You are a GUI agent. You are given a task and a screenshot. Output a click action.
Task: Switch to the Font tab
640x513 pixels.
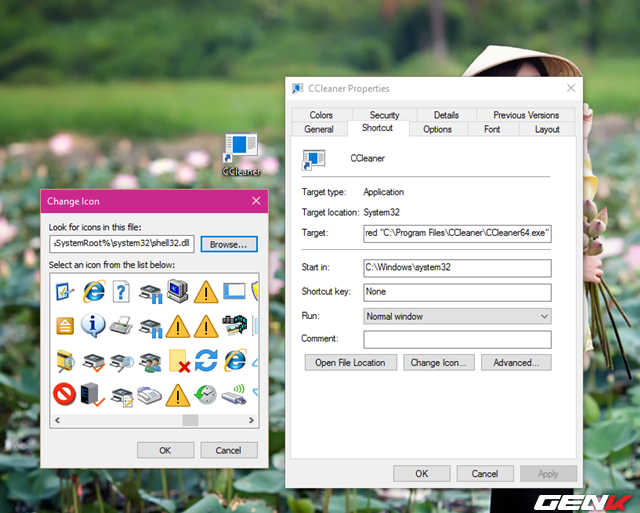[x=492, y=129]
